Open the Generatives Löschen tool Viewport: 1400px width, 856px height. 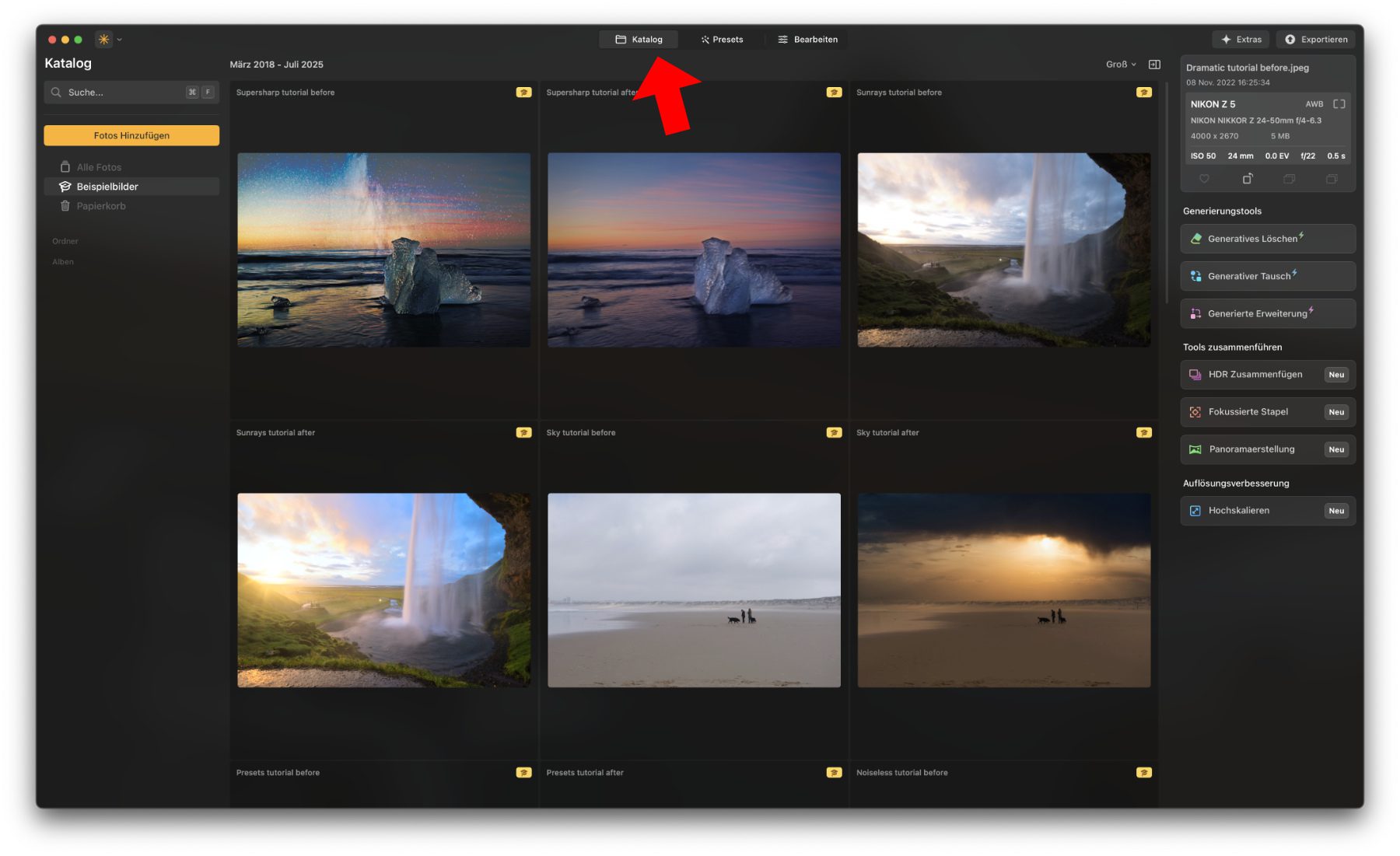pos(1267,239)
